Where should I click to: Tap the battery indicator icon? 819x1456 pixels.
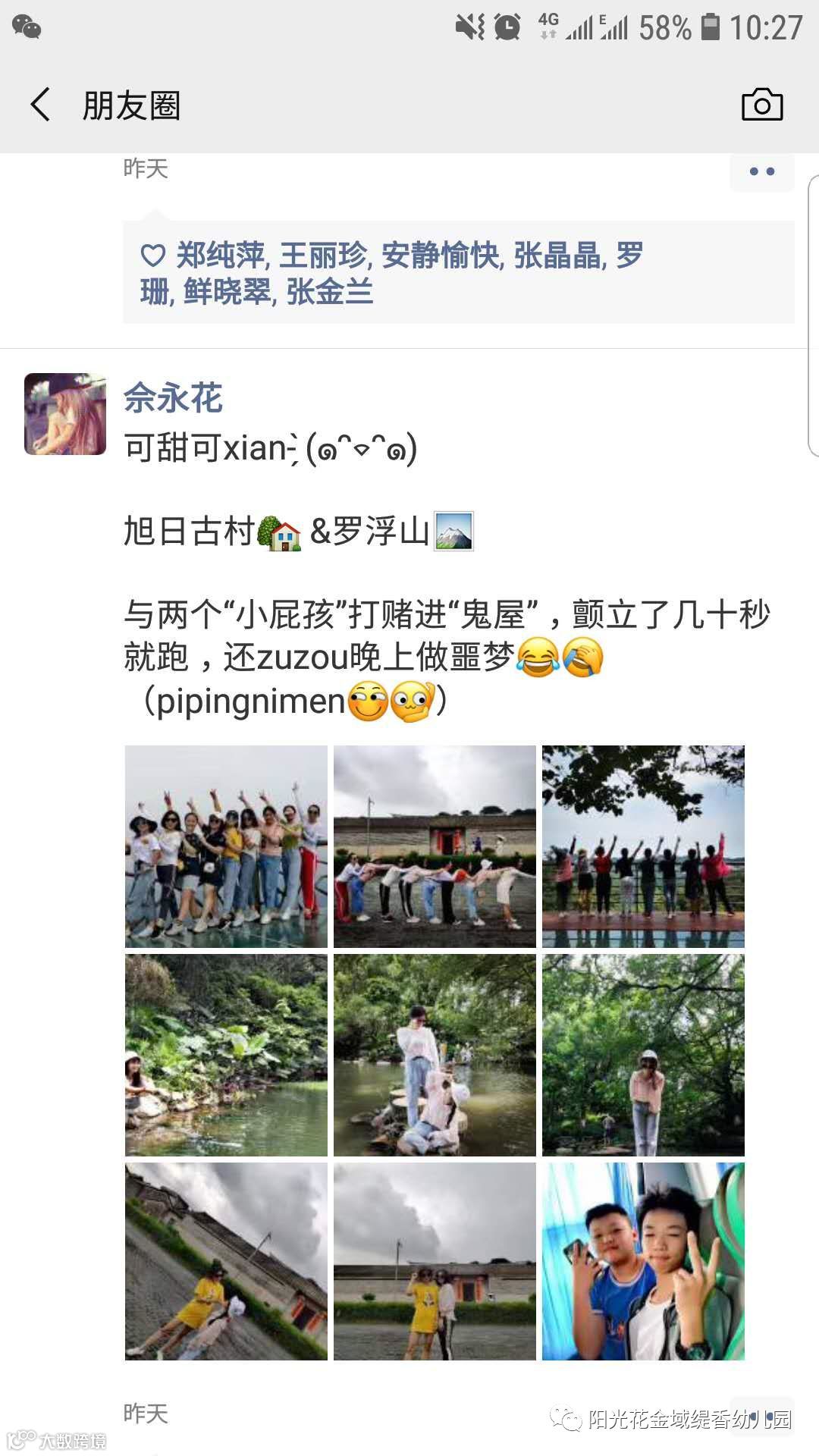[710, 27]
